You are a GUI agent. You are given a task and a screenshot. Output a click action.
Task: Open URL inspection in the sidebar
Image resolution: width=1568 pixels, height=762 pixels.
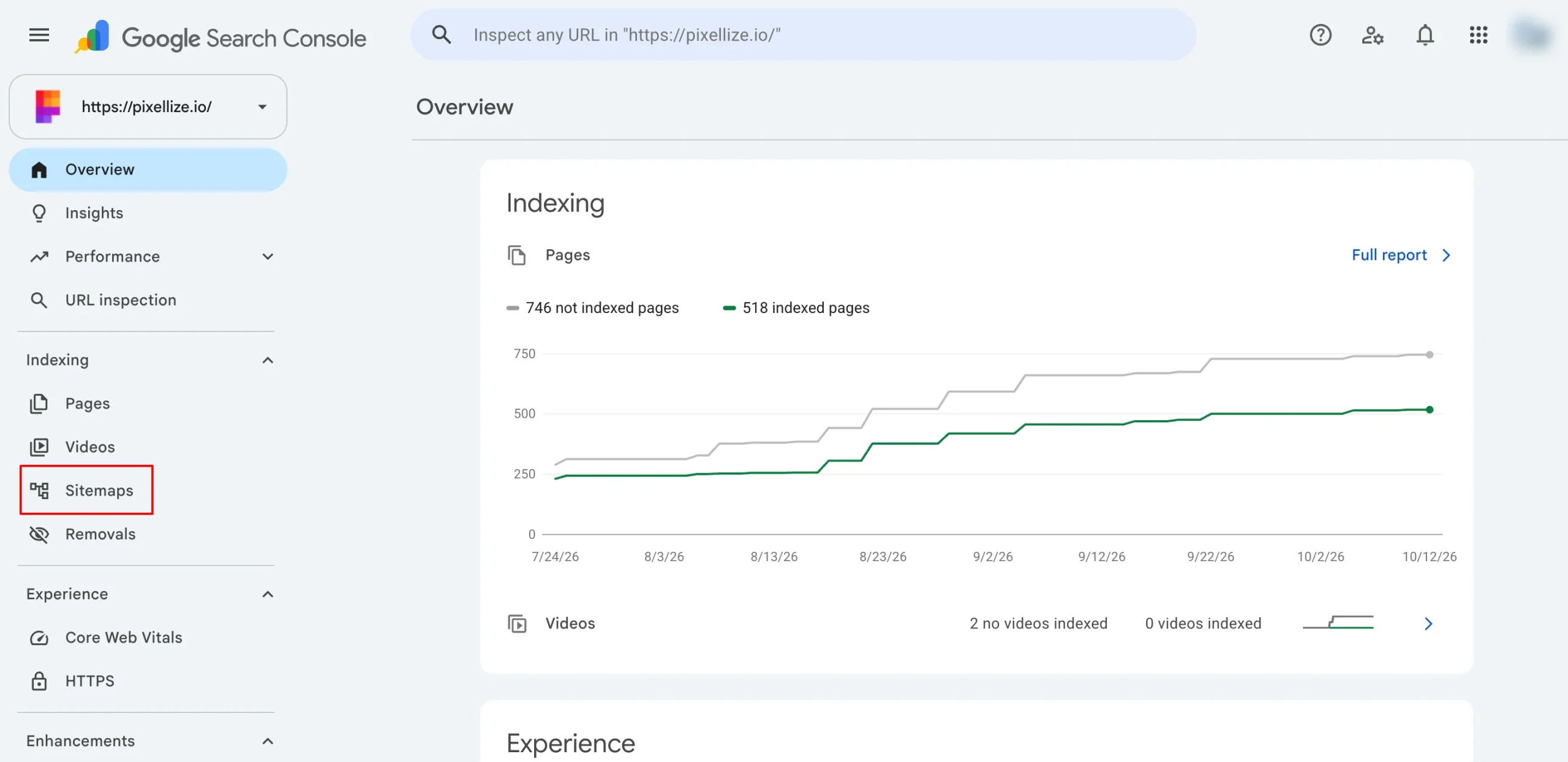(x=148, y=300)
